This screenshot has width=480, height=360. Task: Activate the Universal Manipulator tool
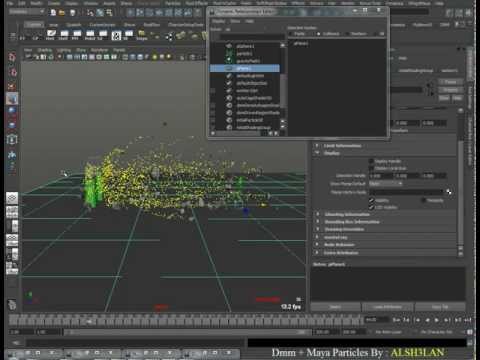point(12,139)
